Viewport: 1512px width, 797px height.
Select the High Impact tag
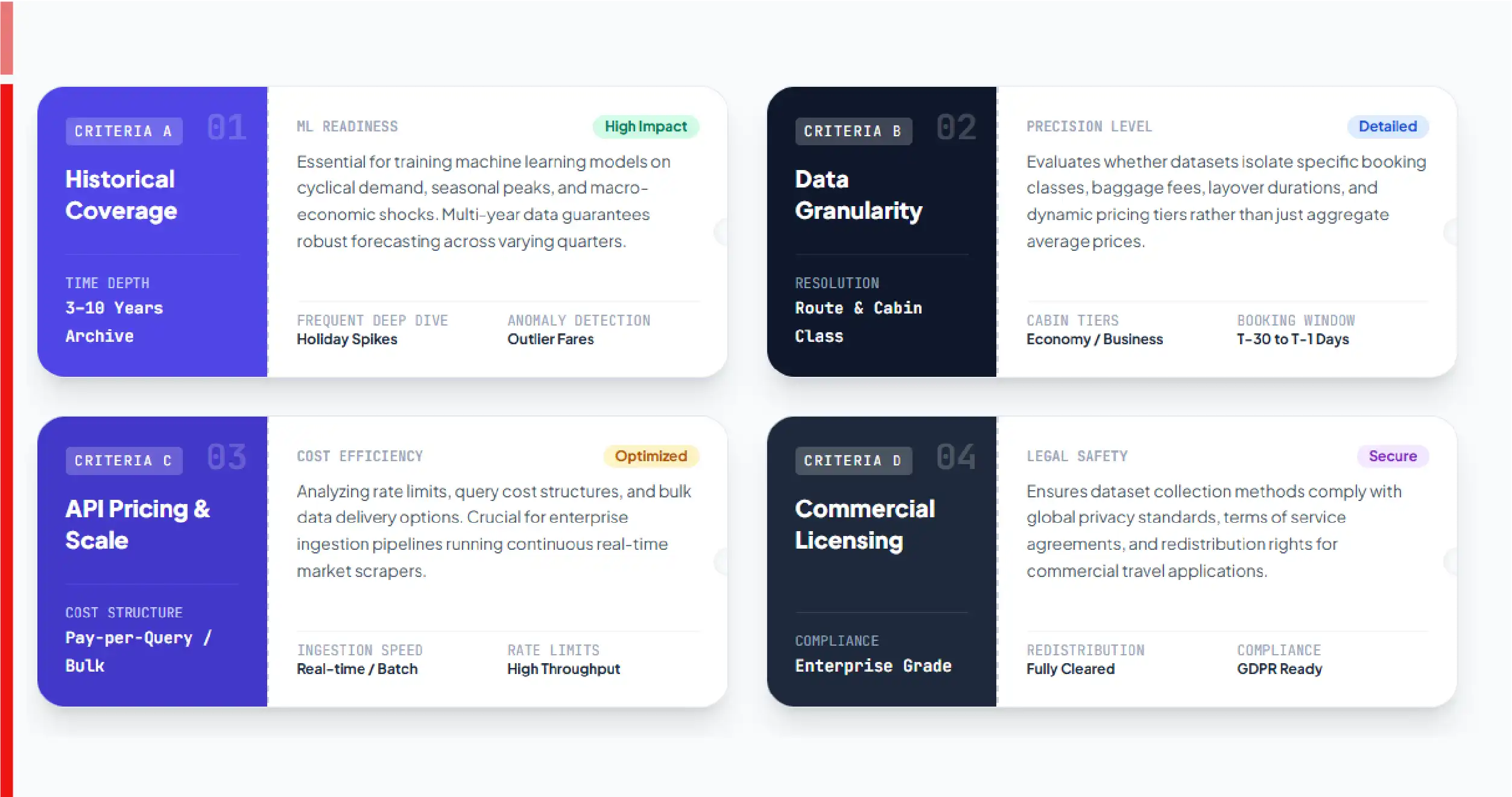tap(645, 127)
